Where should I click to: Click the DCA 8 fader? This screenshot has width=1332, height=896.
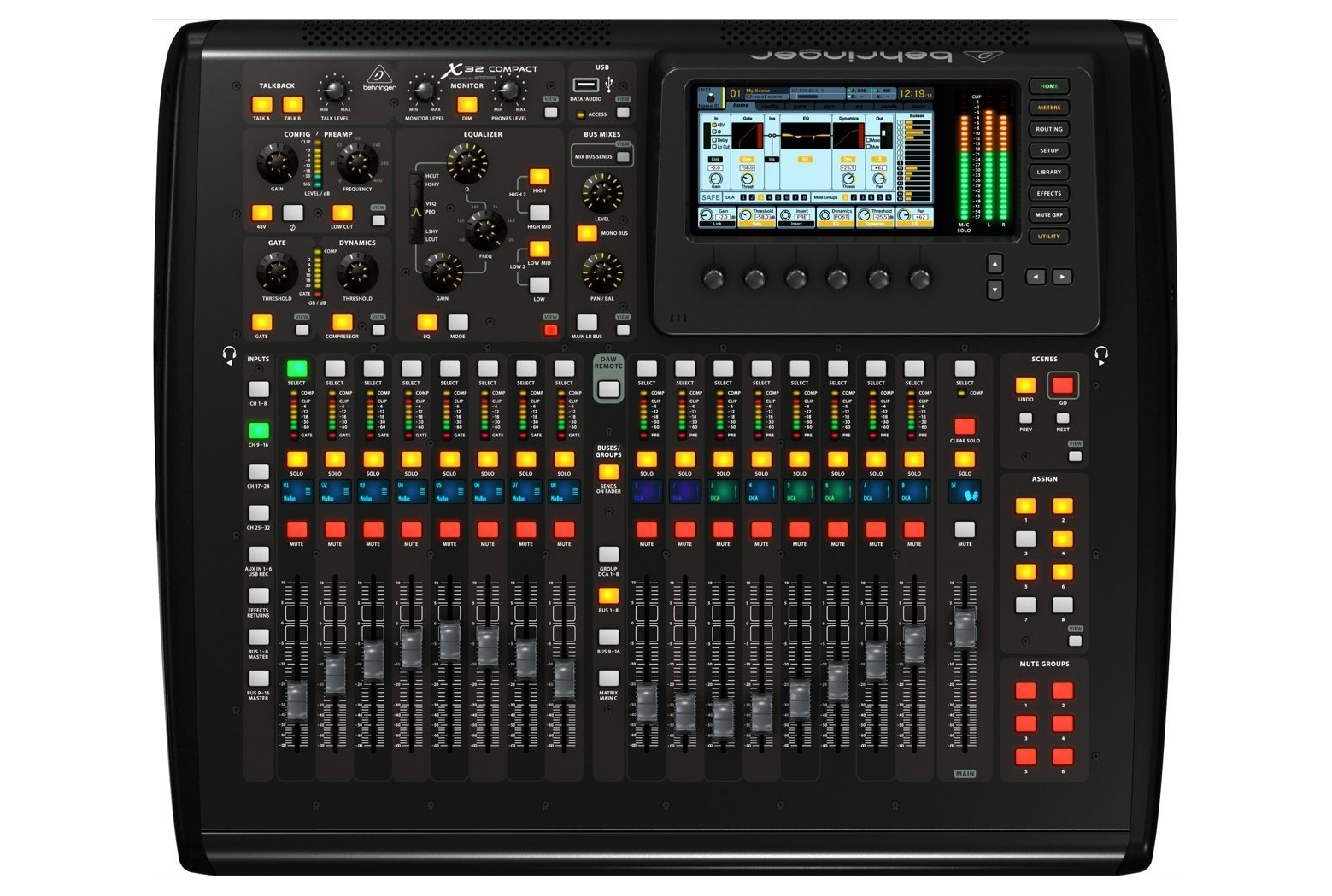(914, 645)
